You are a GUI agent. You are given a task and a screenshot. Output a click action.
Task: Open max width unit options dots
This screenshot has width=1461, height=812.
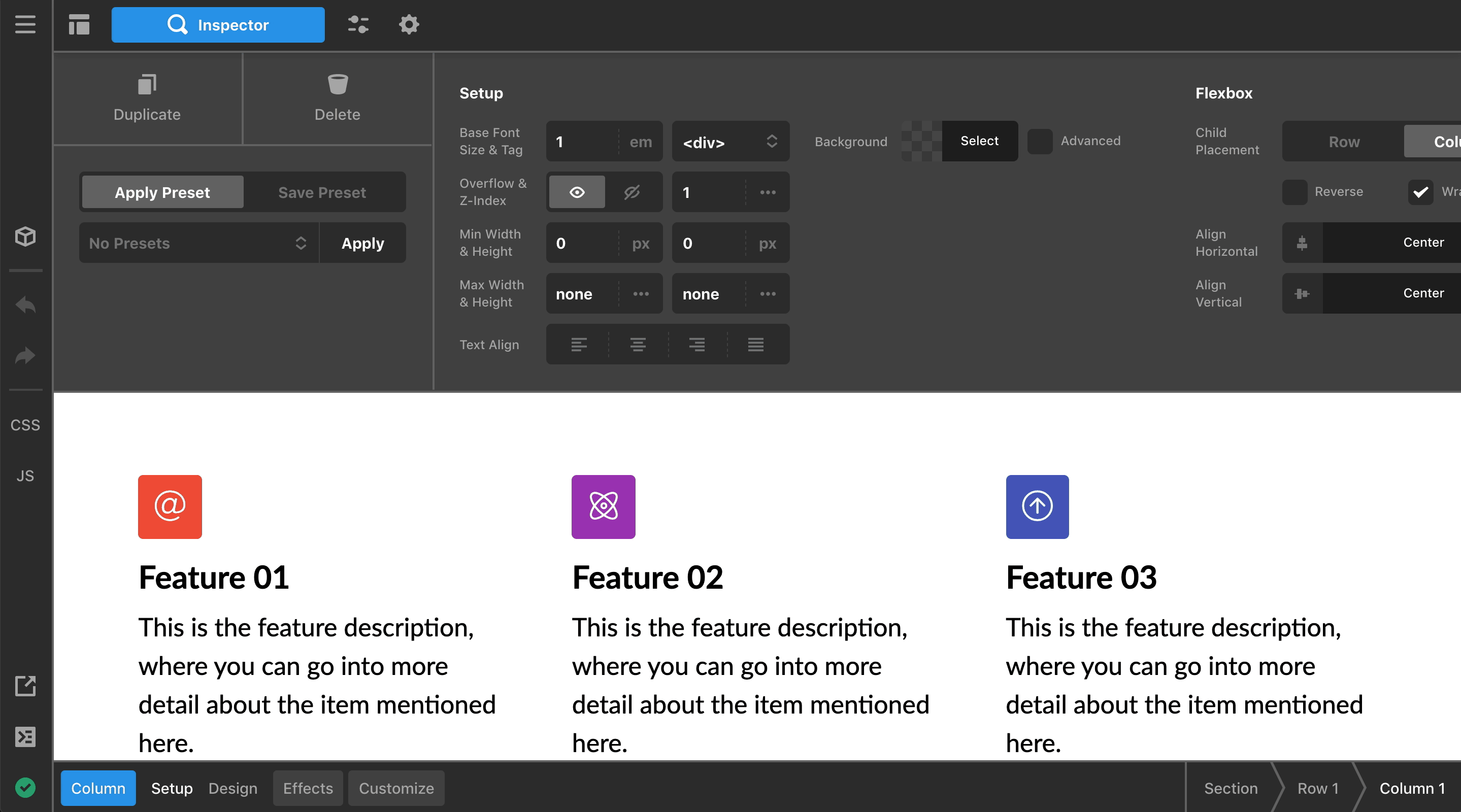(x=641, y=294)
